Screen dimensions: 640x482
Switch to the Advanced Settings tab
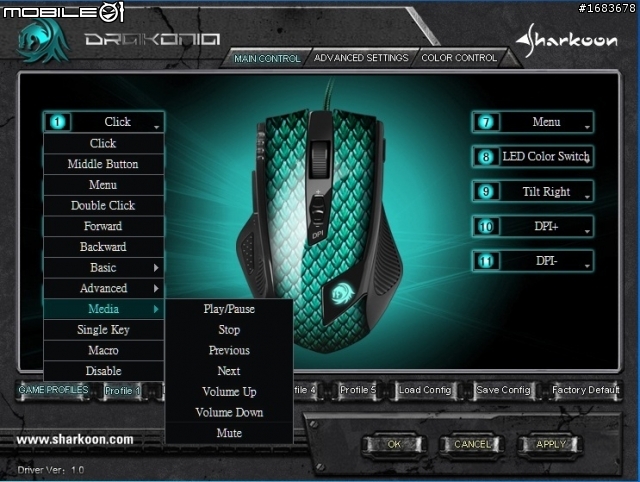[x=361, y=58]
